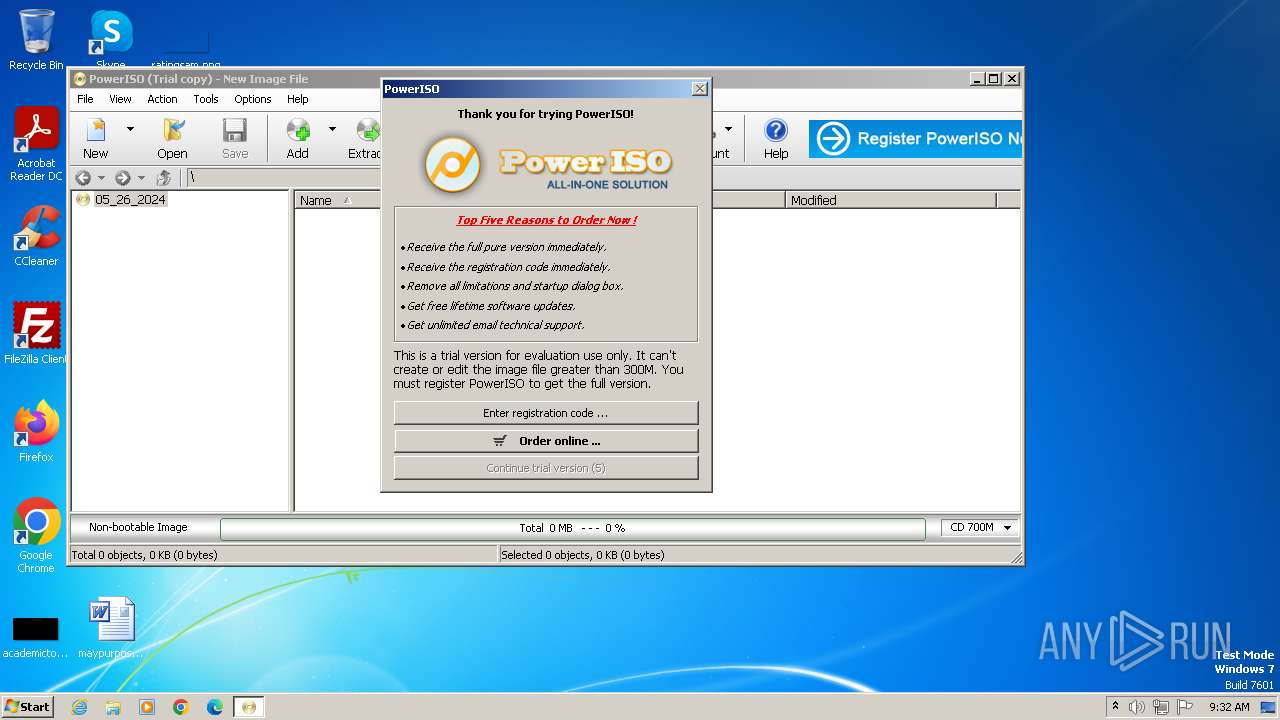Open the Firefox desktop shortcut
The height and width of the screenshot is (720, 1280).
tap(36, 431)
